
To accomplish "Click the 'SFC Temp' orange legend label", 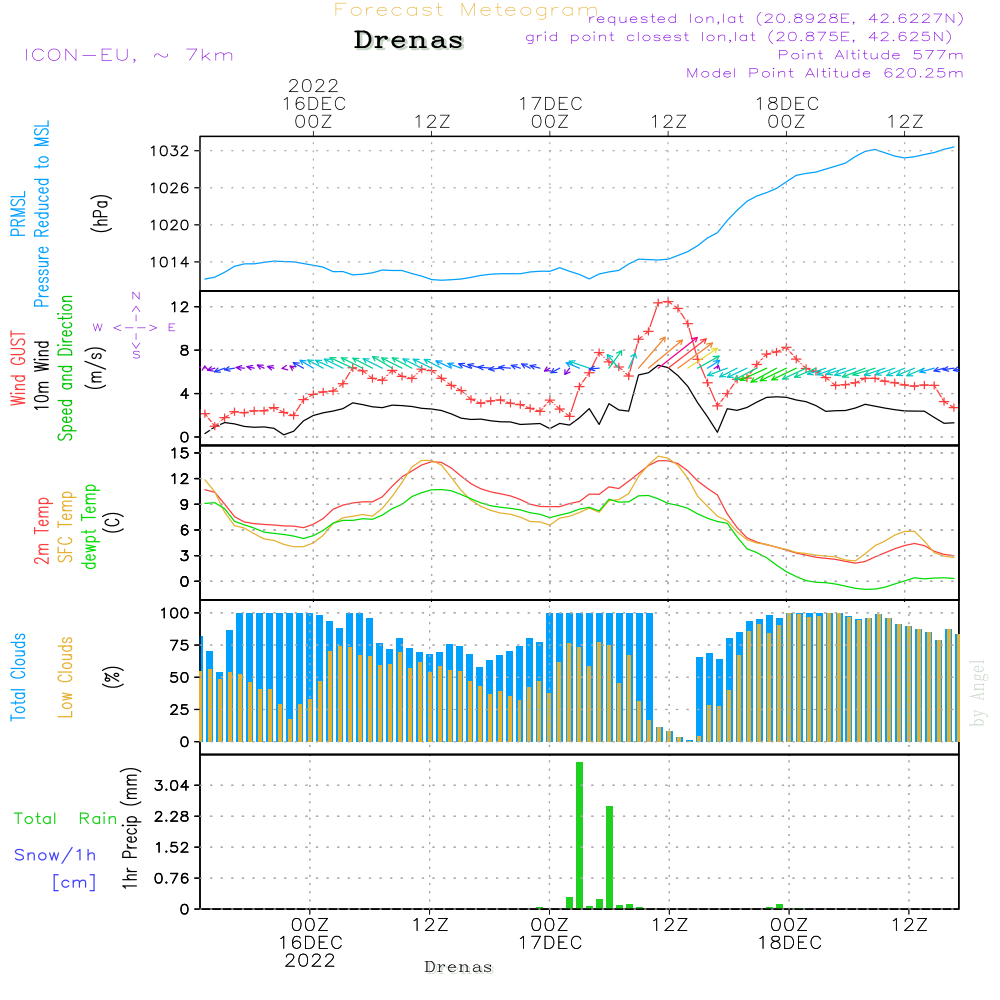I will [66, 527].
